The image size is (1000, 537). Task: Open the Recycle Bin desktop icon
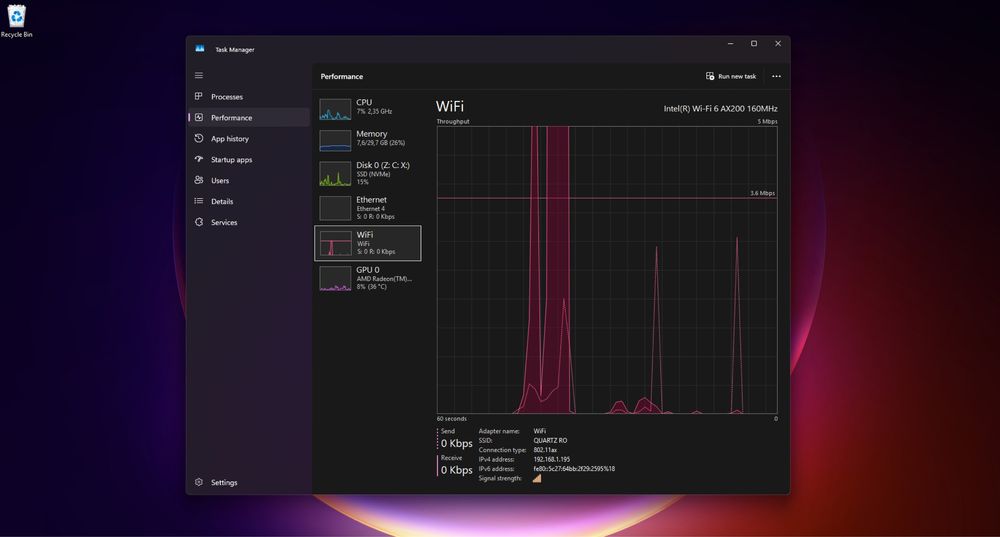(x=16, y=21)
